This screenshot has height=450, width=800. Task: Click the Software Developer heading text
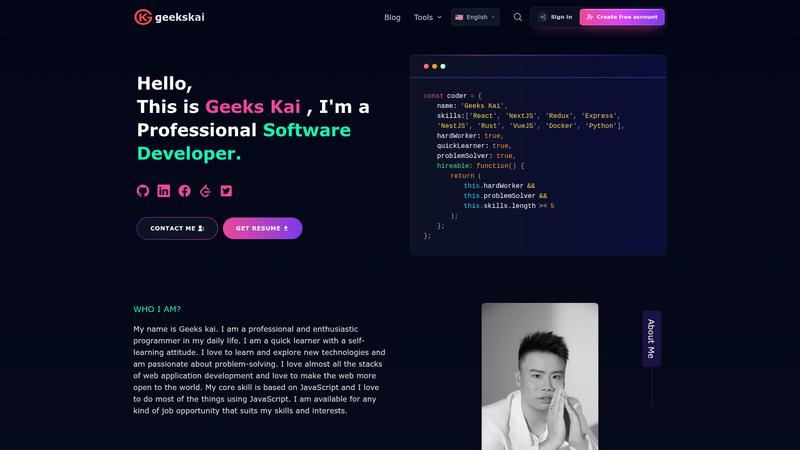coord(244,142)
